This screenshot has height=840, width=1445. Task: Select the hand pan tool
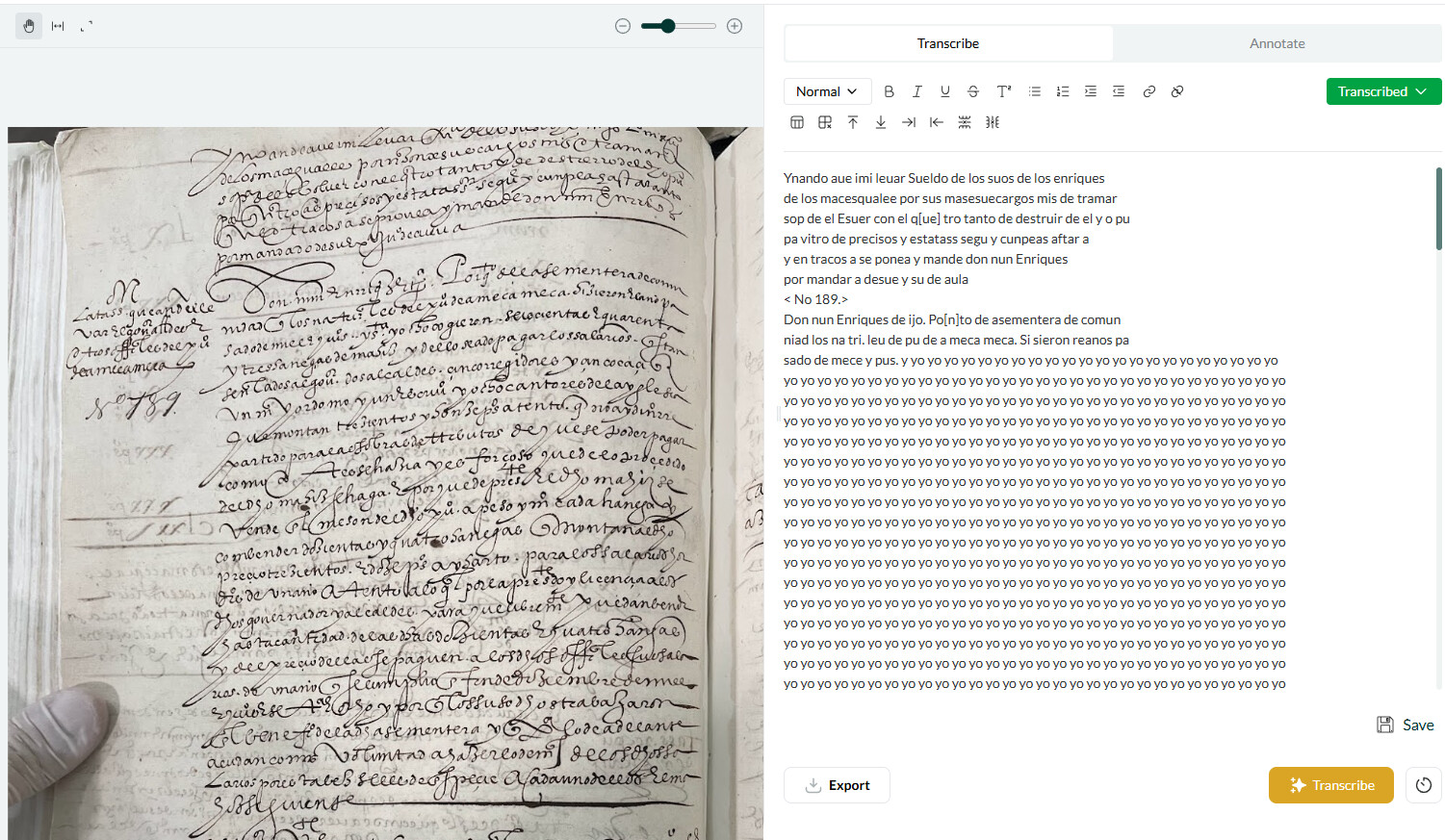29,26
